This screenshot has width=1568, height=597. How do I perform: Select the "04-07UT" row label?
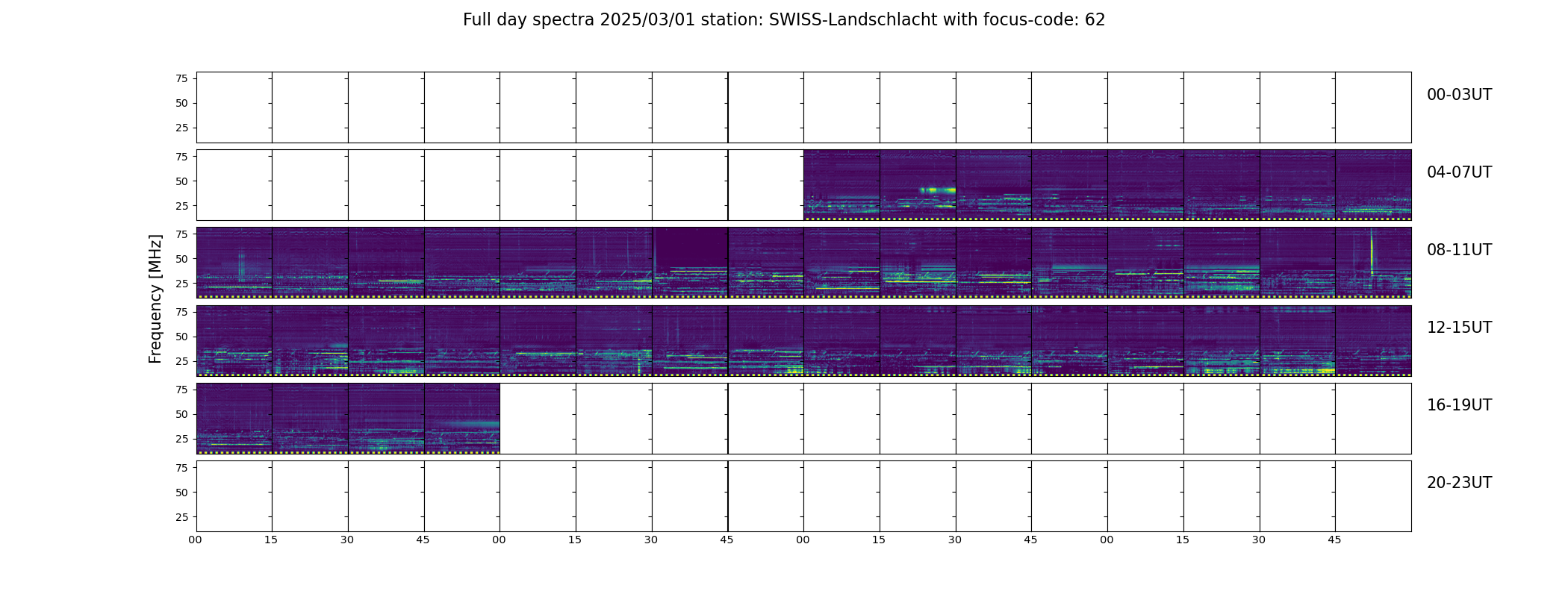1459,172
